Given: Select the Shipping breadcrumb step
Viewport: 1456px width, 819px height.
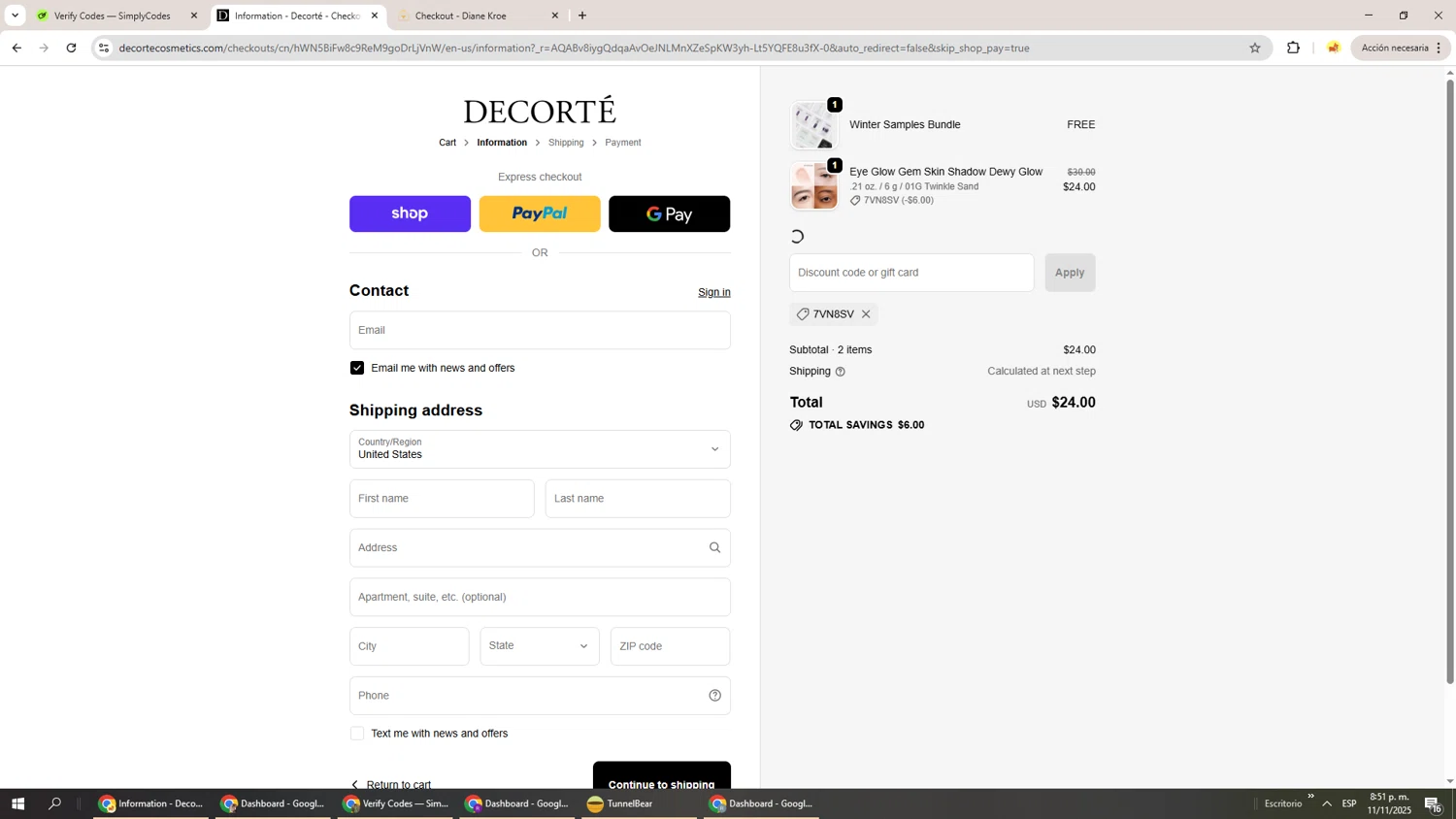Looking at the screenshot, I should (x=566, y=143).
